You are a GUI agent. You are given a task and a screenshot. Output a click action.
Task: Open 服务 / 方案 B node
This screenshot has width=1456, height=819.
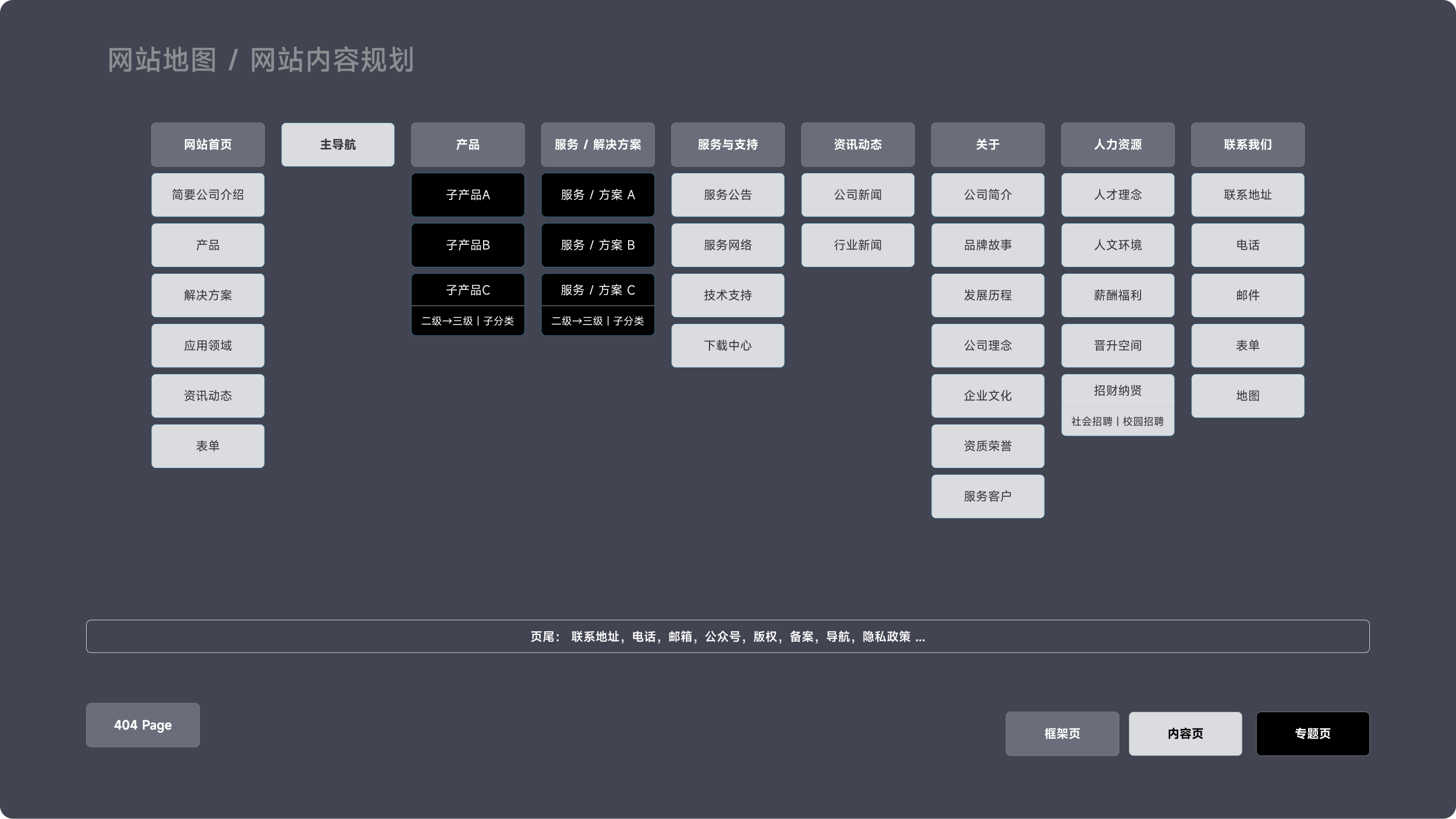pos(597,245)
